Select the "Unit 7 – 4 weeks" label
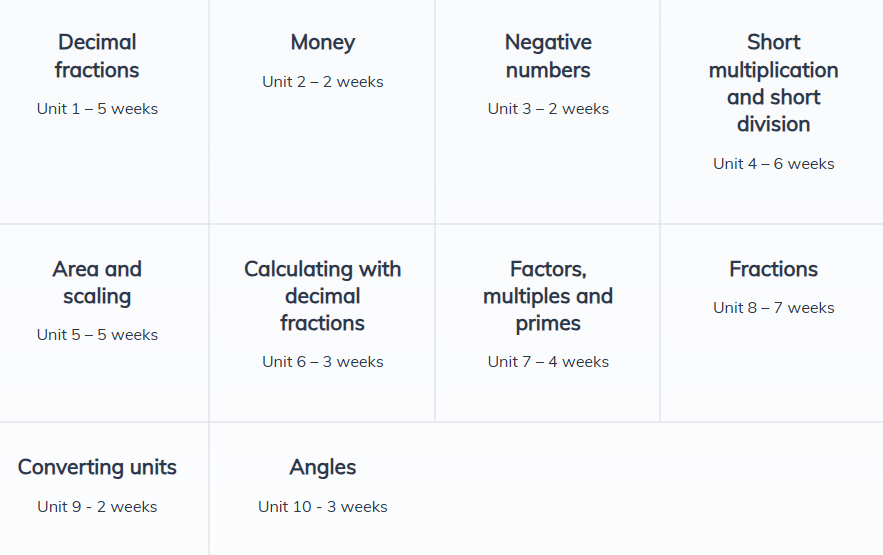Screen dimensions: 883x555 click(x=548, y=362)
